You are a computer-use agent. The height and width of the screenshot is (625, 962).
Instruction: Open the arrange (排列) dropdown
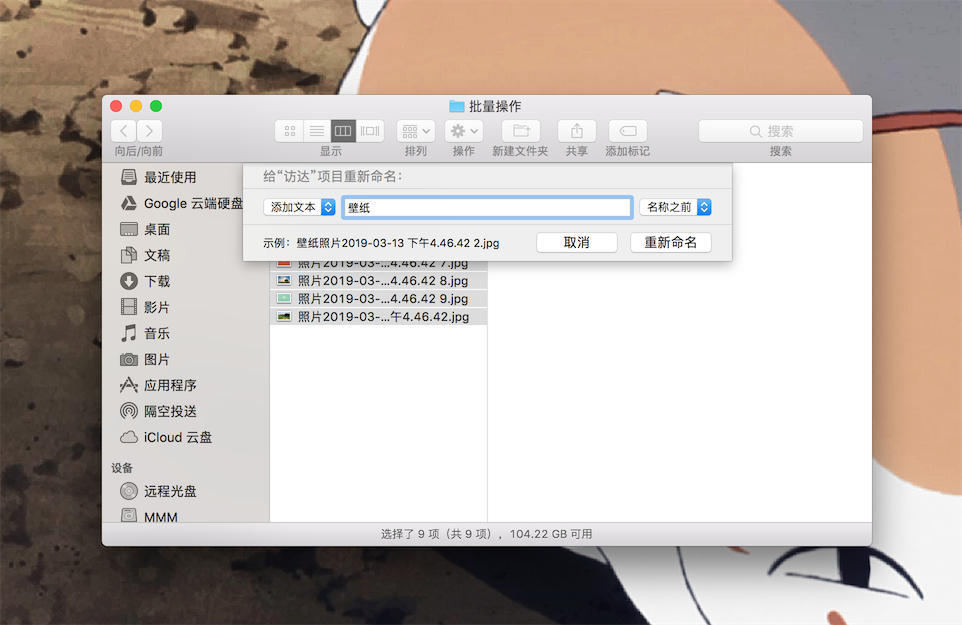(415, 131)
